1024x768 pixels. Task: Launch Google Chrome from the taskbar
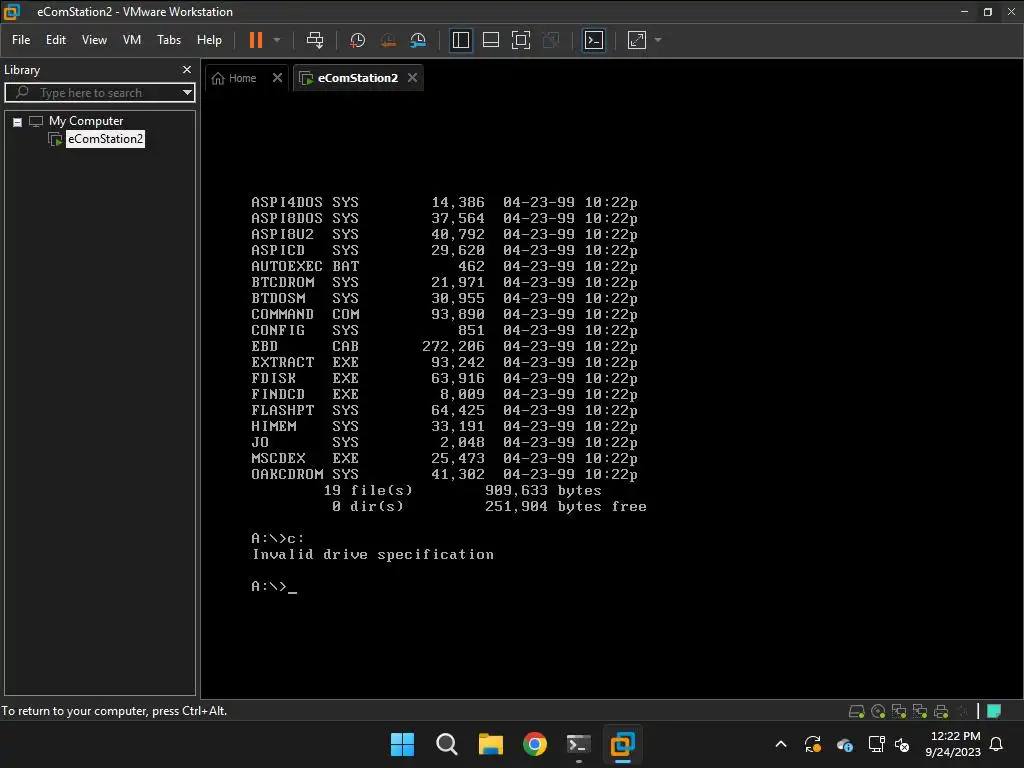535,744
